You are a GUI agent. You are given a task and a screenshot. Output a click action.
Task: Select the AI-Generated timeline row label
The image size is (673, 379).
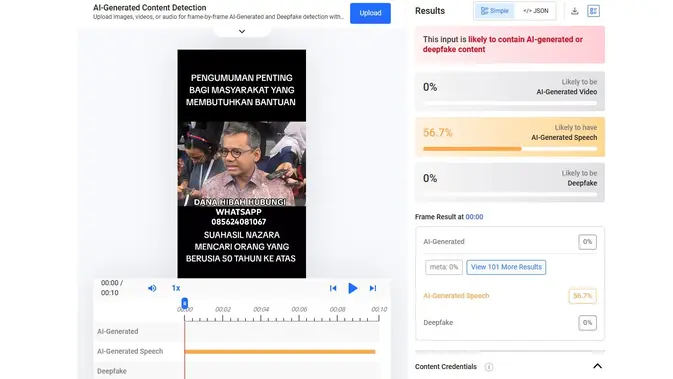[118, 331]
